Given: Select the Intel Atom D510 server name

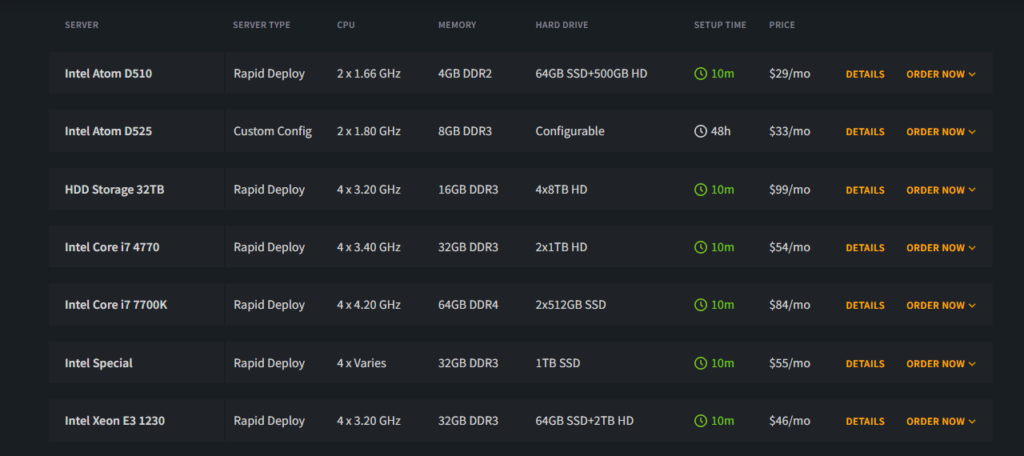Looking at the screenshot, I should click(x=108, y=74).
